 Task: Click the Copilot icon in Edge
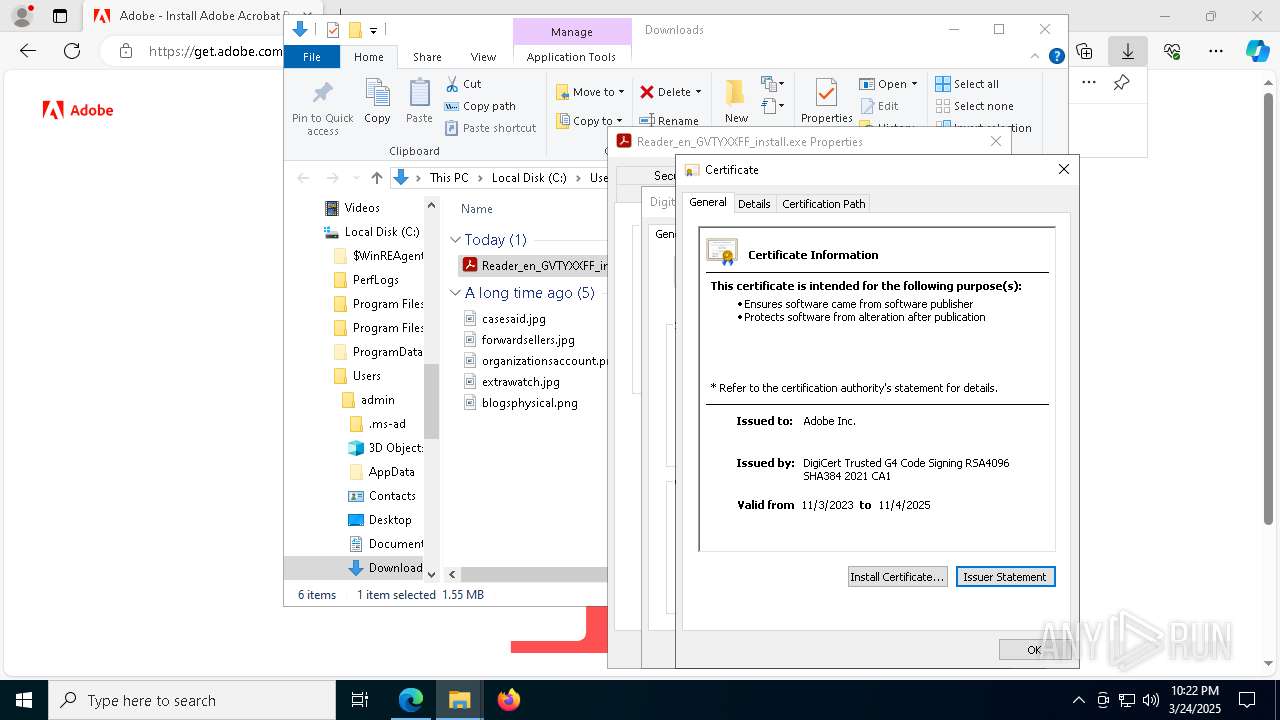point(1257,51)
